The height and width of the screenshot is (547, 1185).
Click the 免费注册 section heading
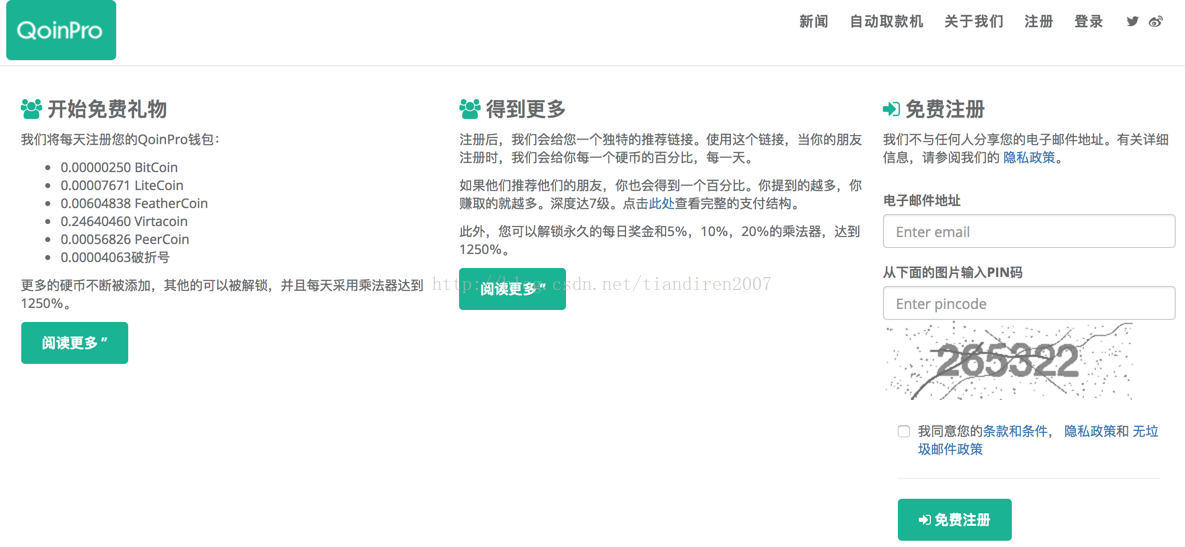(945, 110)
